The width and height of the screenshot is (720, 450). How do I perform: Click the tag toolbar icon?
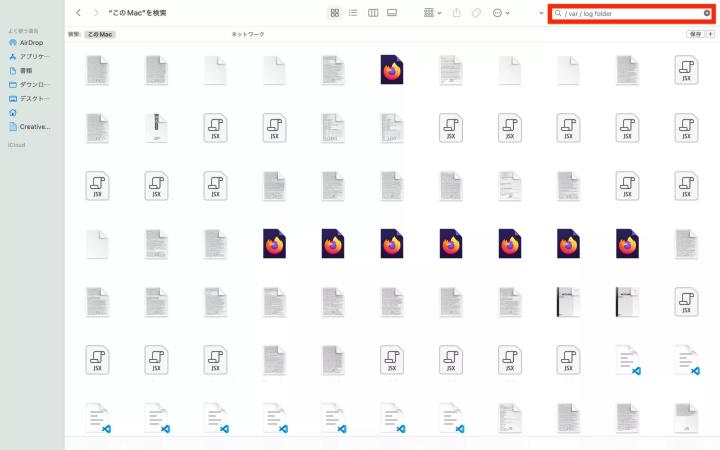coord(477,13)
